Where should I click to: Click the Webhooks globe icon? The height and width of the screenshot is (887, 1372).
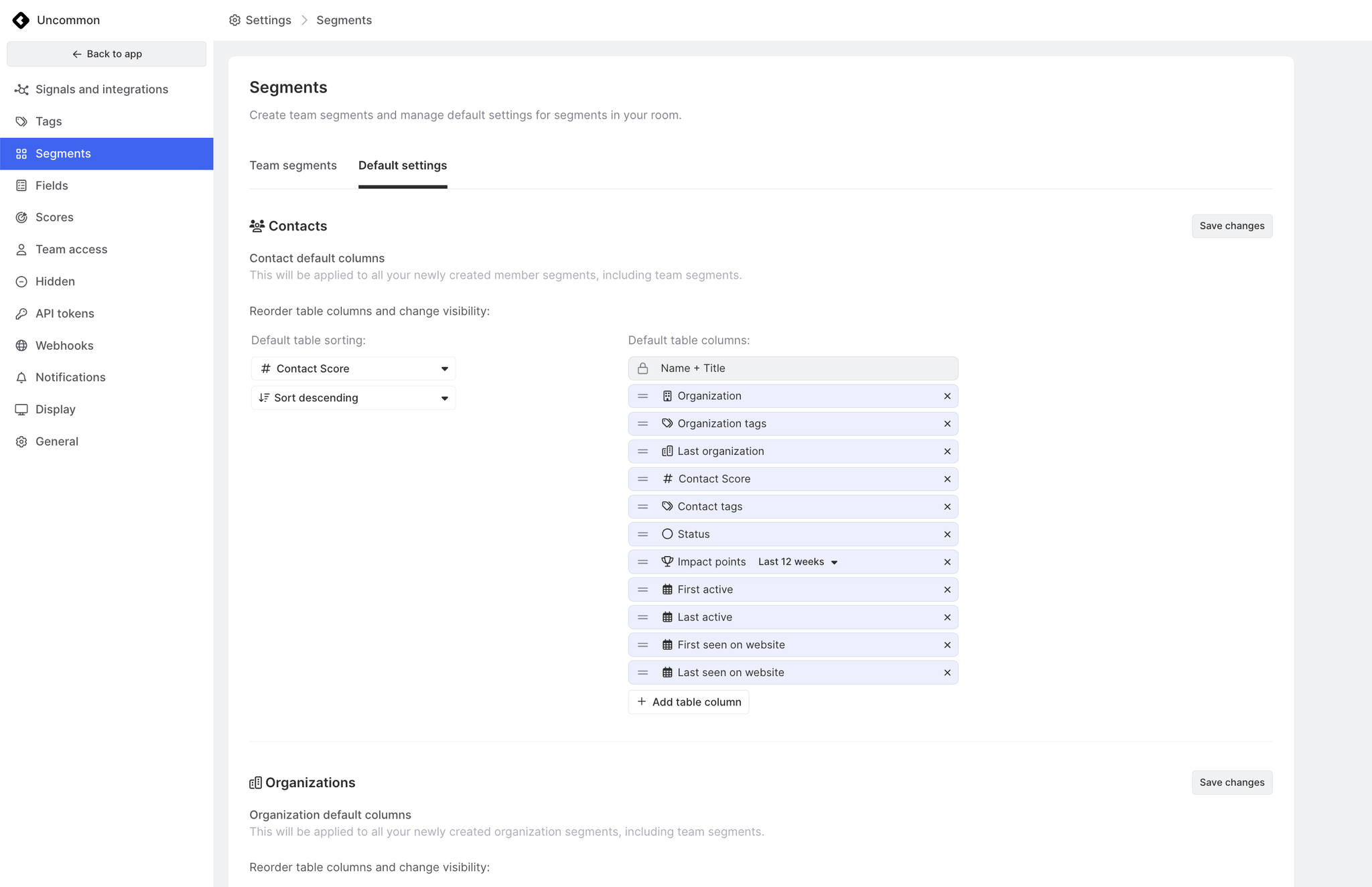[x=21, y=346]
